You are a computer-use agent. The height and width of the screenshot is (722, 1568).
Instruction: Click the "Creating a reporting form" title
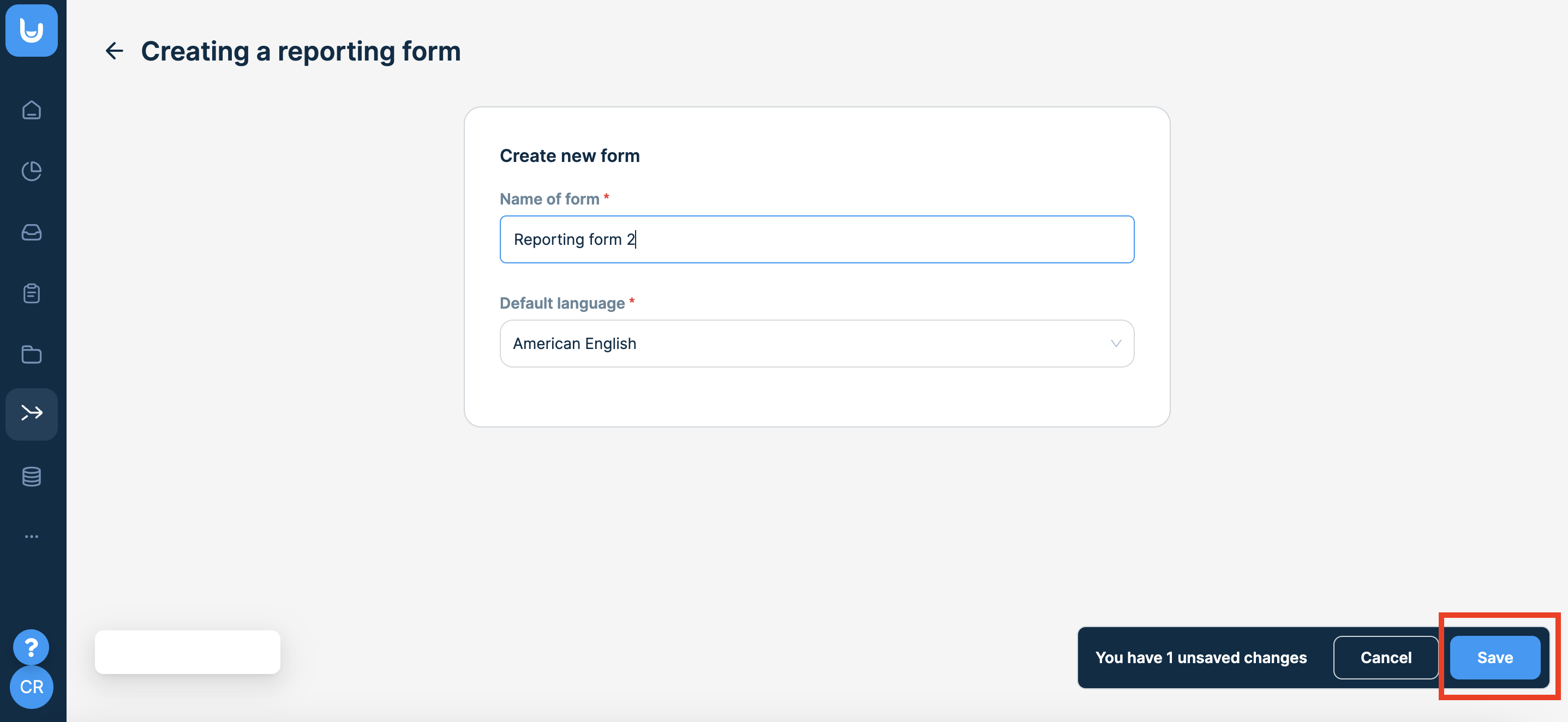(301, 51)
